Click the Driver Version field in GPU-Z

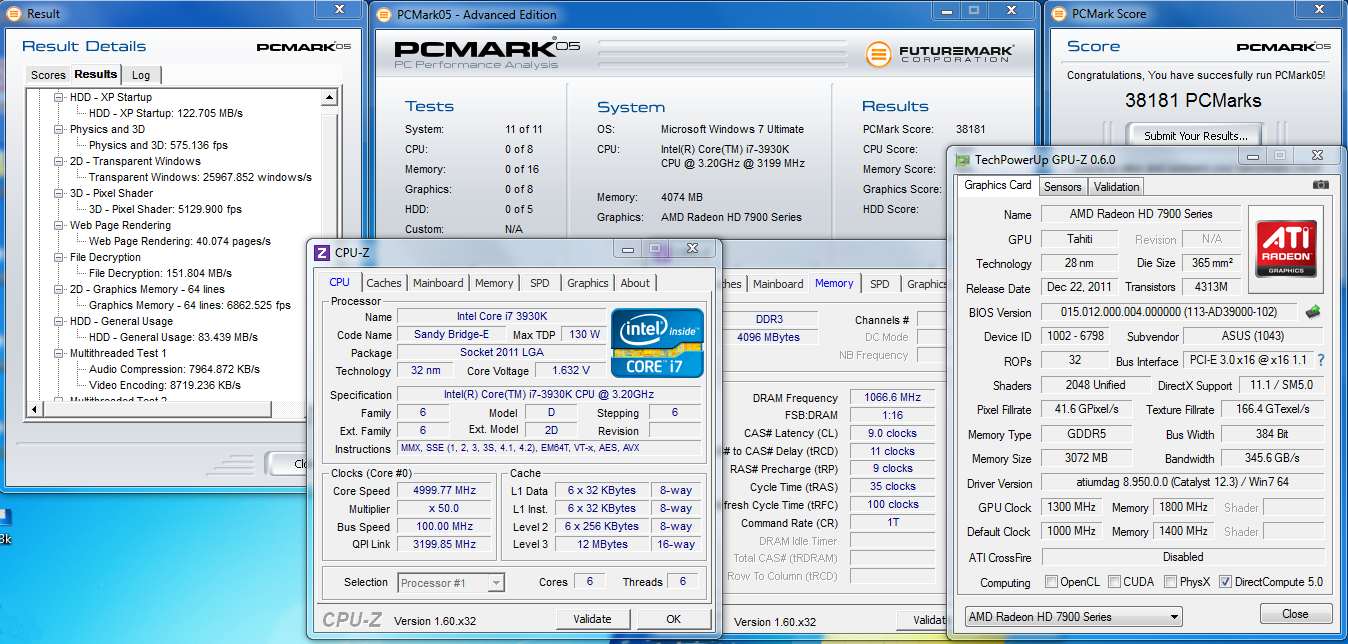coord(1183,483)
